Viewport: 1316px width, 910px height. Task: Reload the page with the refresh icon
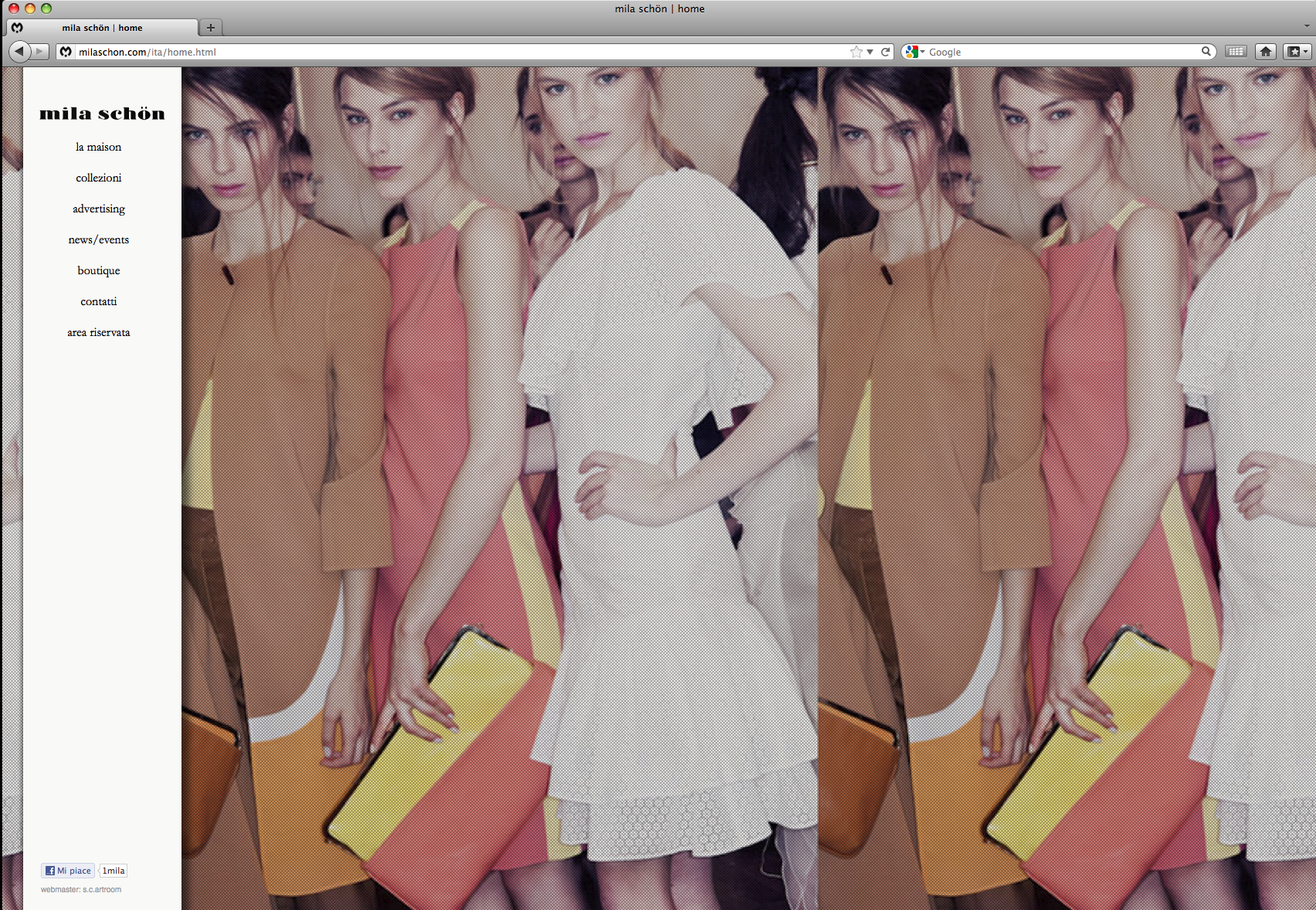[886, 52]
